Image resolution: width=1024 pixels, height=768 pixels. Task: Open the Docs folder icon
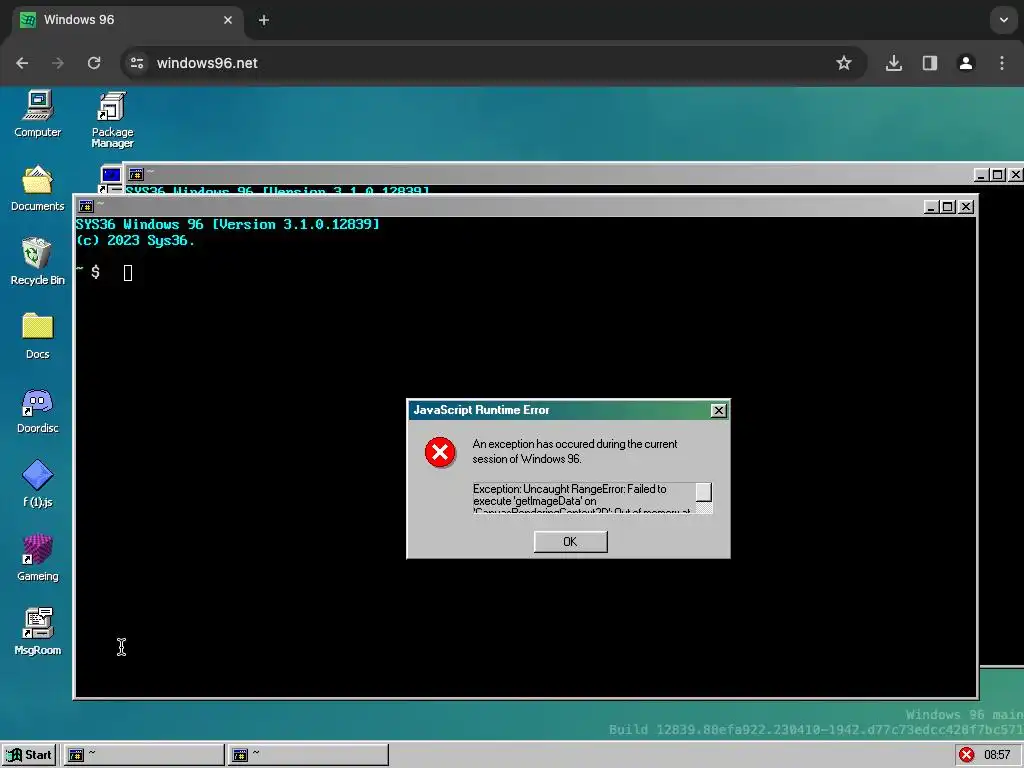[37, 336]
